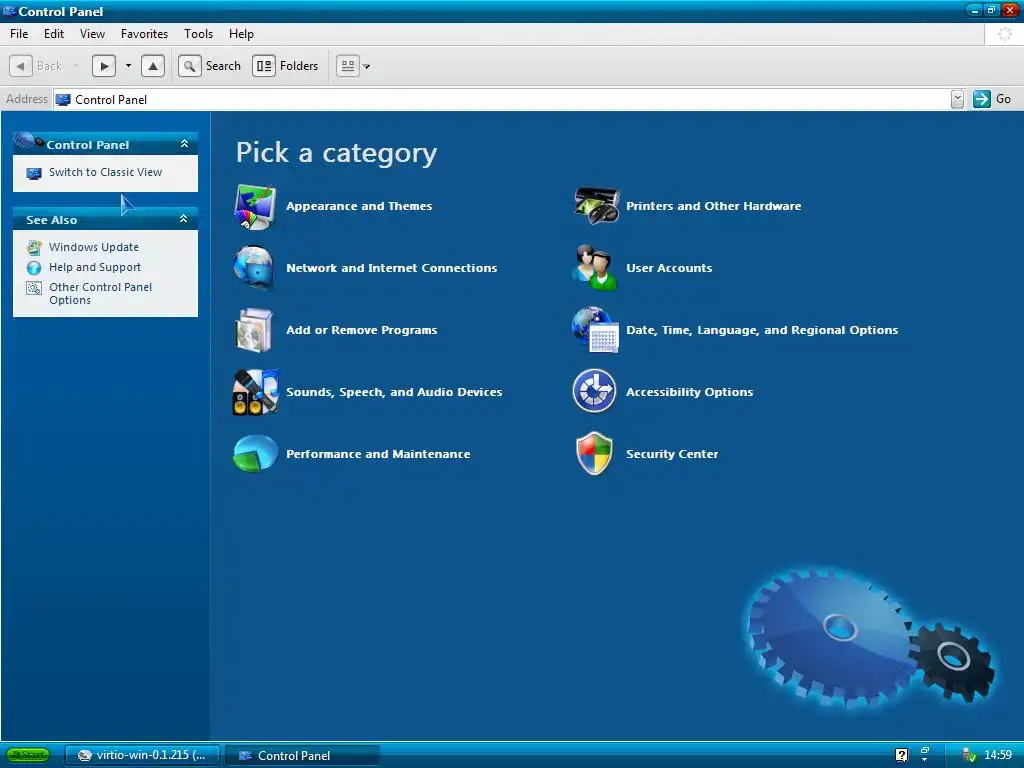Click the Forward arrow toolbar button
Screen dimensions: 1024x768
click(x=104, y=66)
